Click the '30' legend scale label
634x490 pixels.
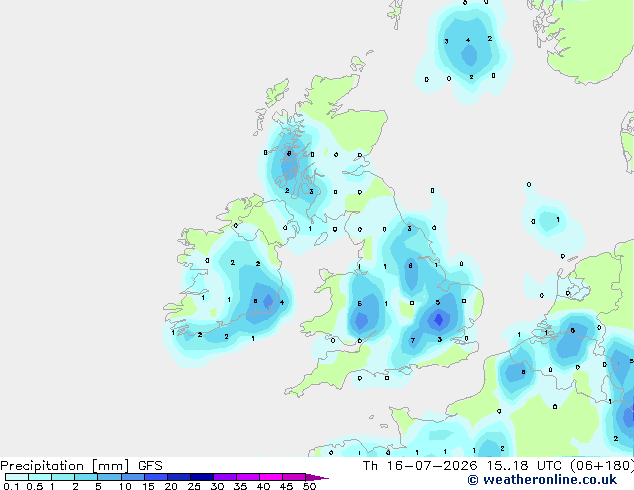click(217, 486)
